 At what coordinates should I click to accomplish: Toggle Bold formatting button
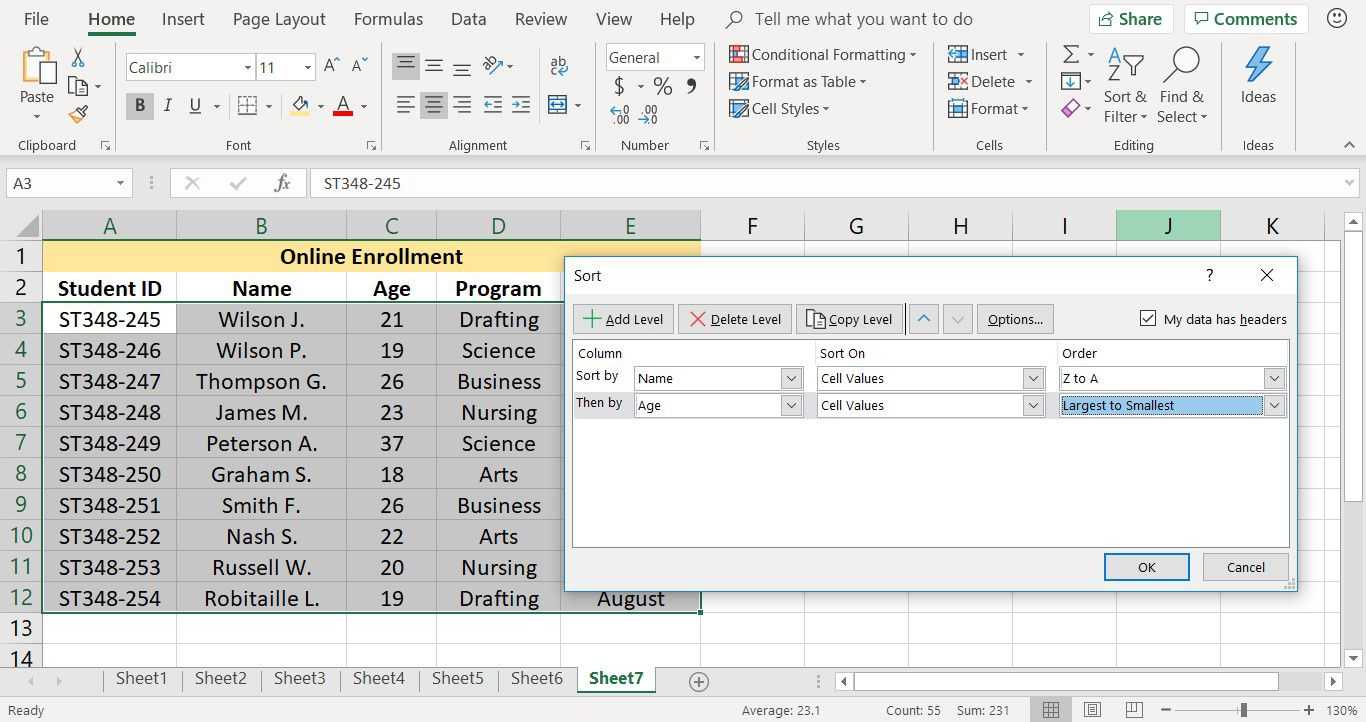pos(139,105)
